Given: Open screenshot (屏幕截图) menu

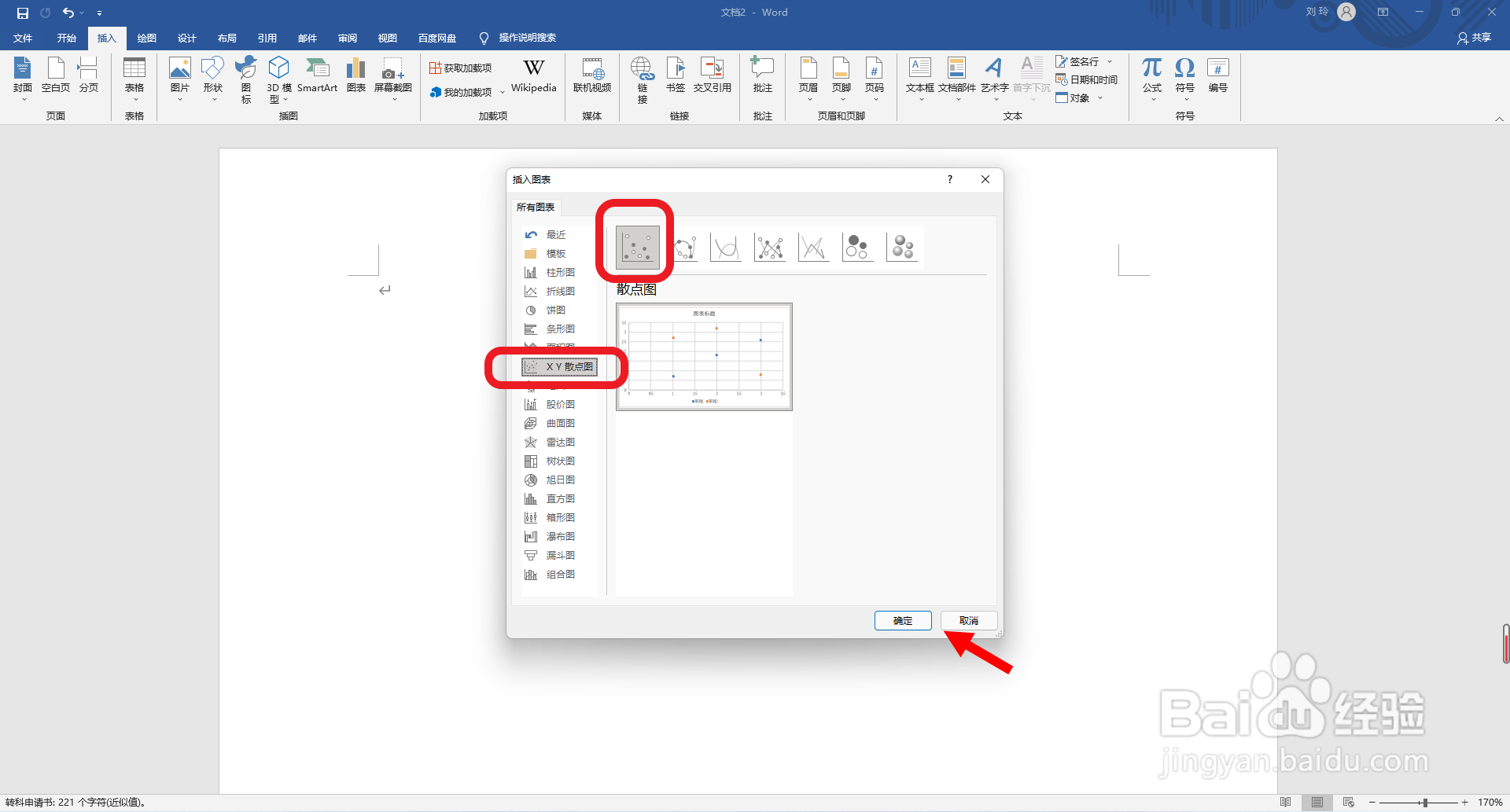Looking at the screenshot, I should click(393, 79).
